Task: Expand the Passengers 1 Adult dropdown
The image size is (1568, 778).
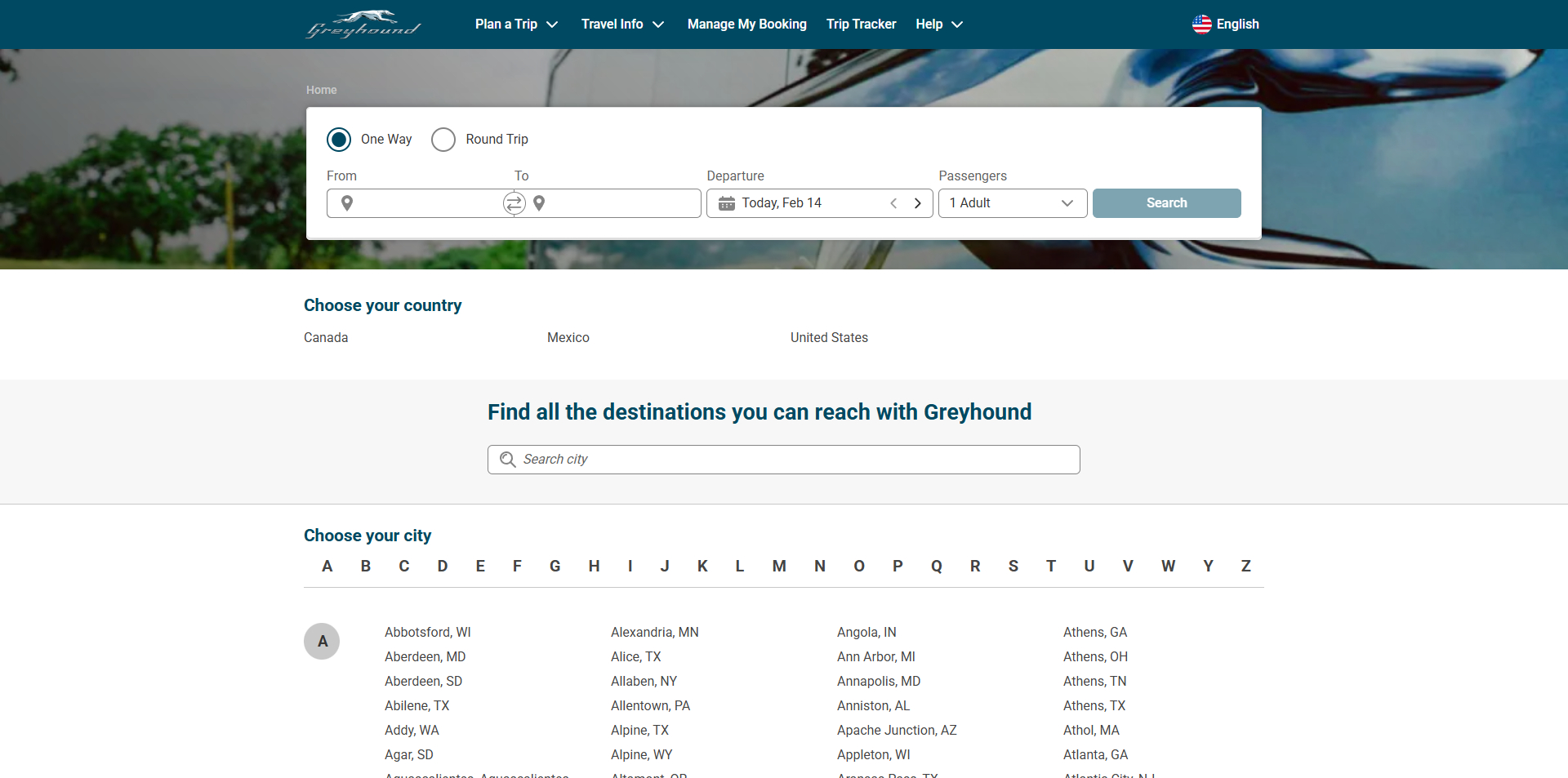Action: [1012, 203]
